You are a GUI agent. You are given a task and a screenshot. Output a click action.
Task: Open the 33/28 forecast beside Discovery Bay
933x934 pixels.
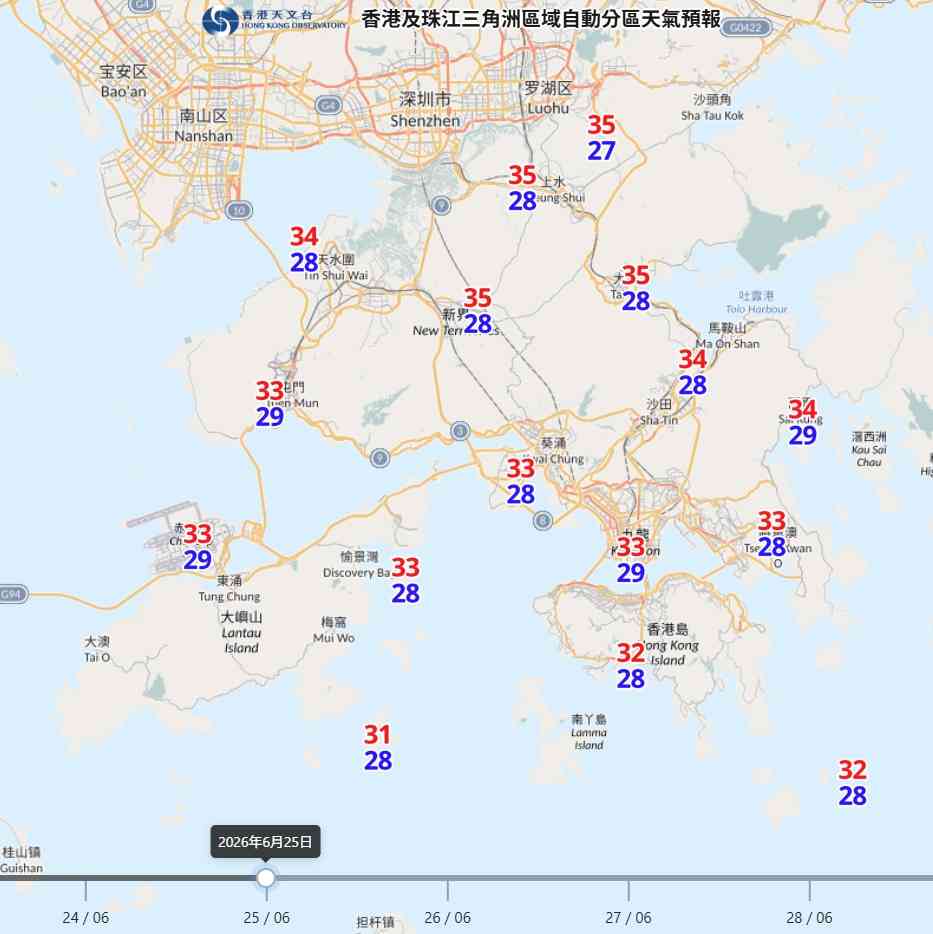[x=405, y=580]
